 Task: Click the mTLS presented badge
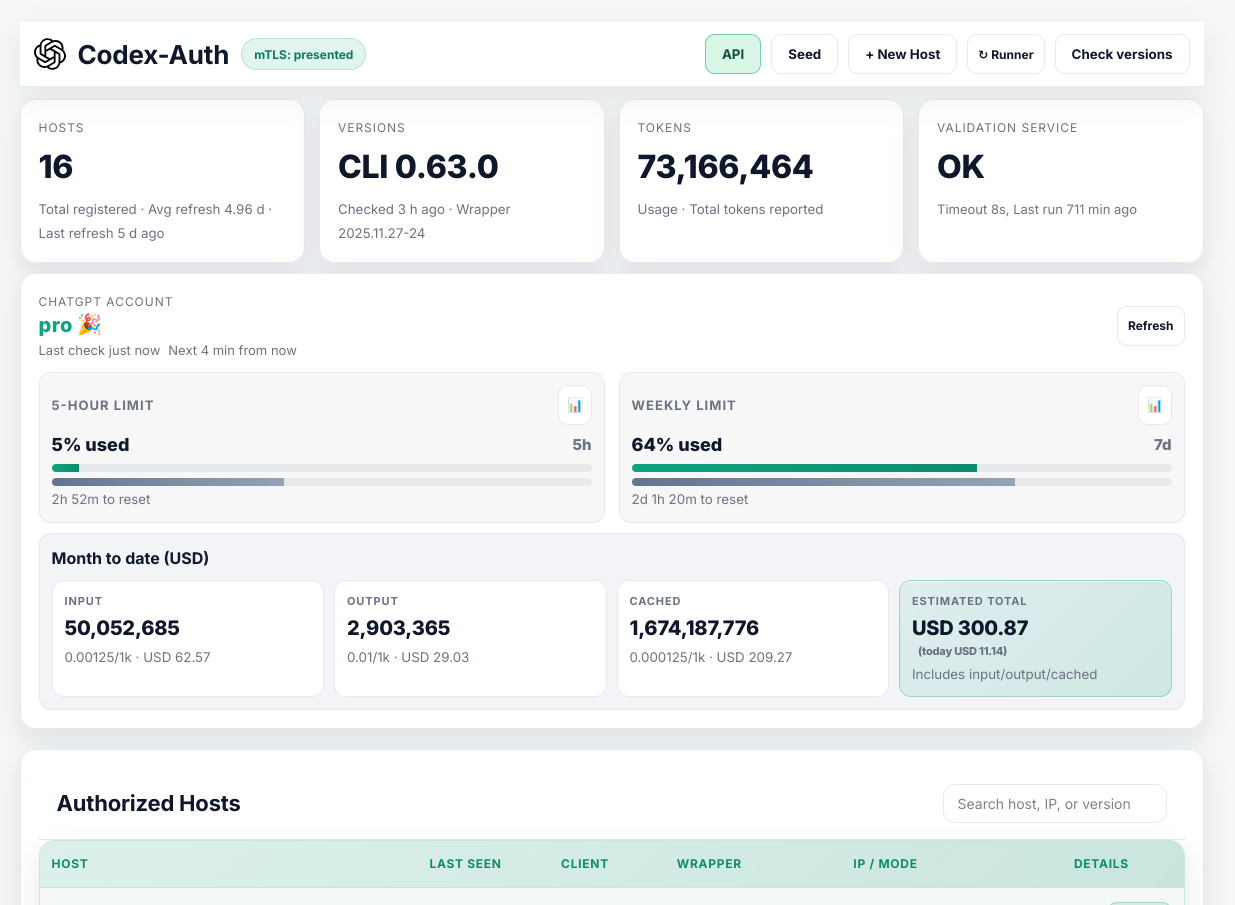(x=303, y=55)
